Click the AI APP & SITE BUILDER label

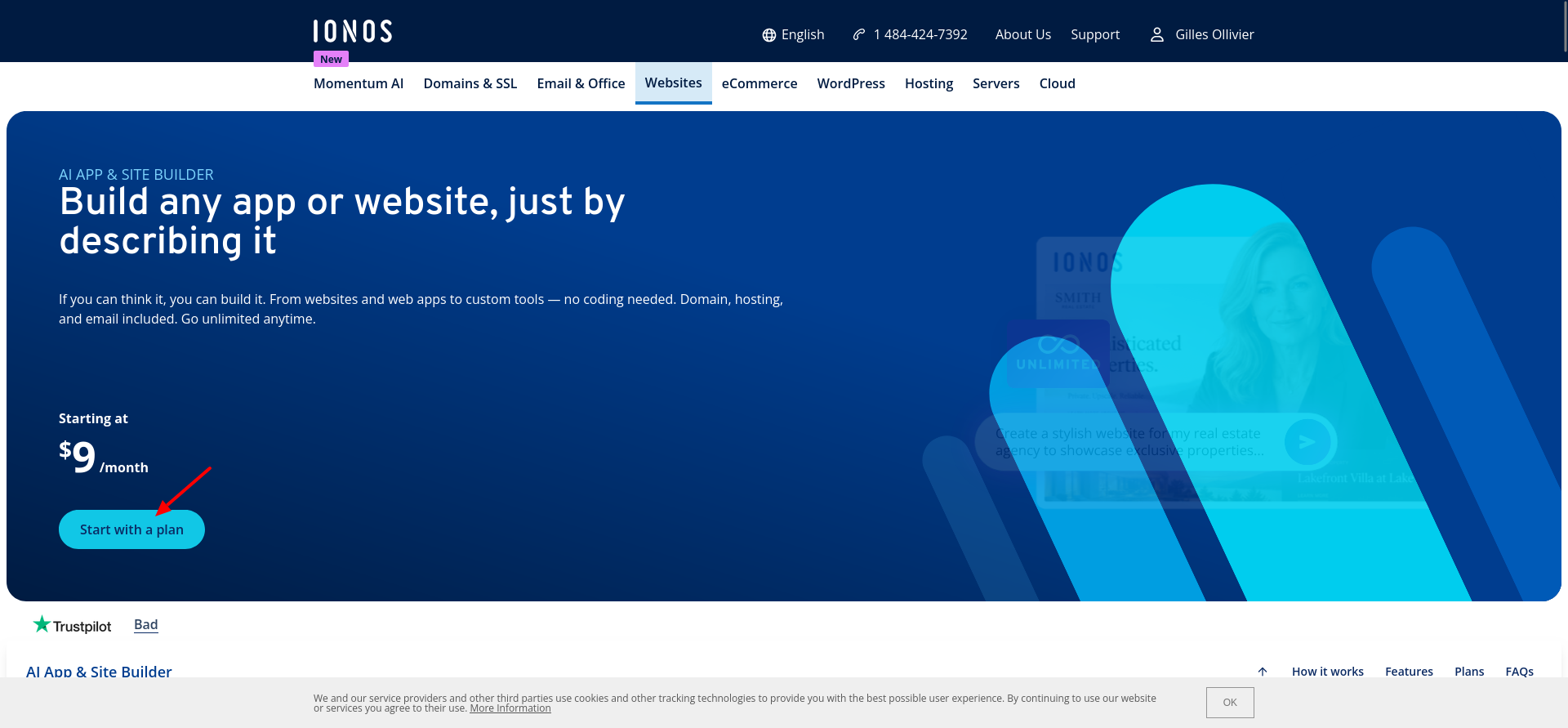click(x=136, y=175)
